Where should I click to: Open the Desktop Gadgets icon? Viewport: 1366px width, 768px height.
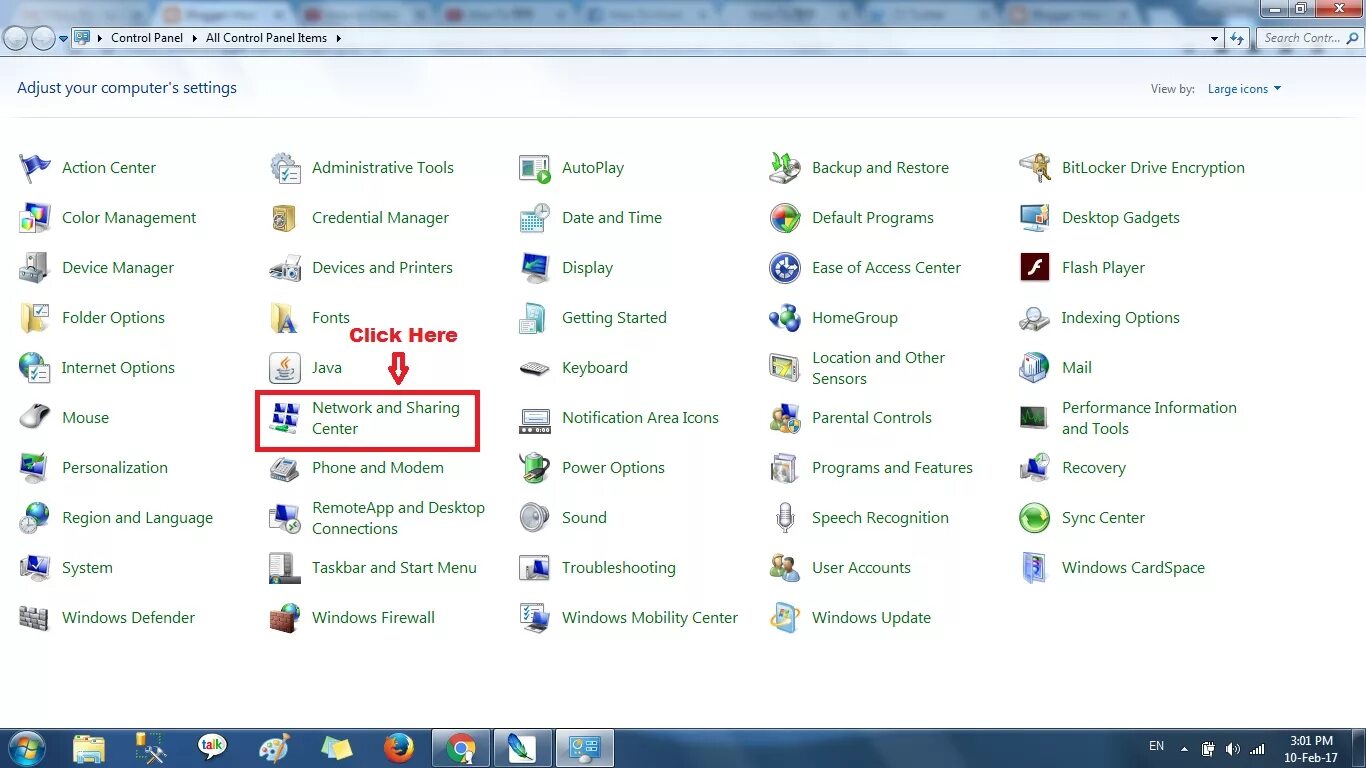tap(1035, 218)
